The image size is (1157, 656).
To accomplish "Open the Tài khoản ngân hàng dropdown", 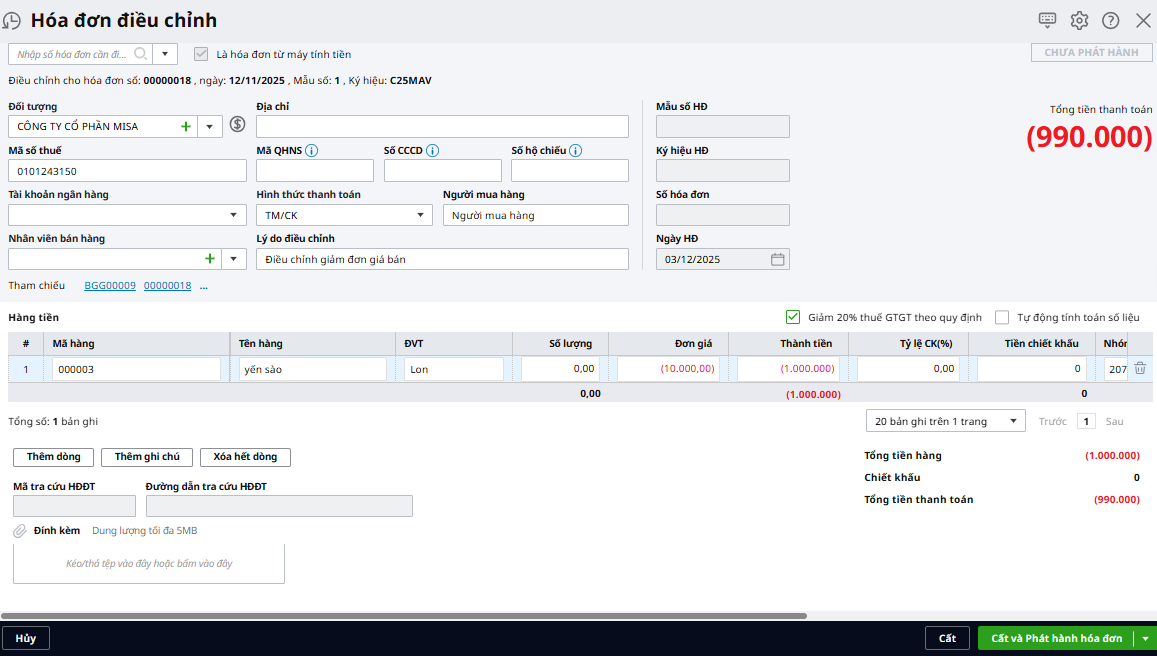I will coord(234,215).
